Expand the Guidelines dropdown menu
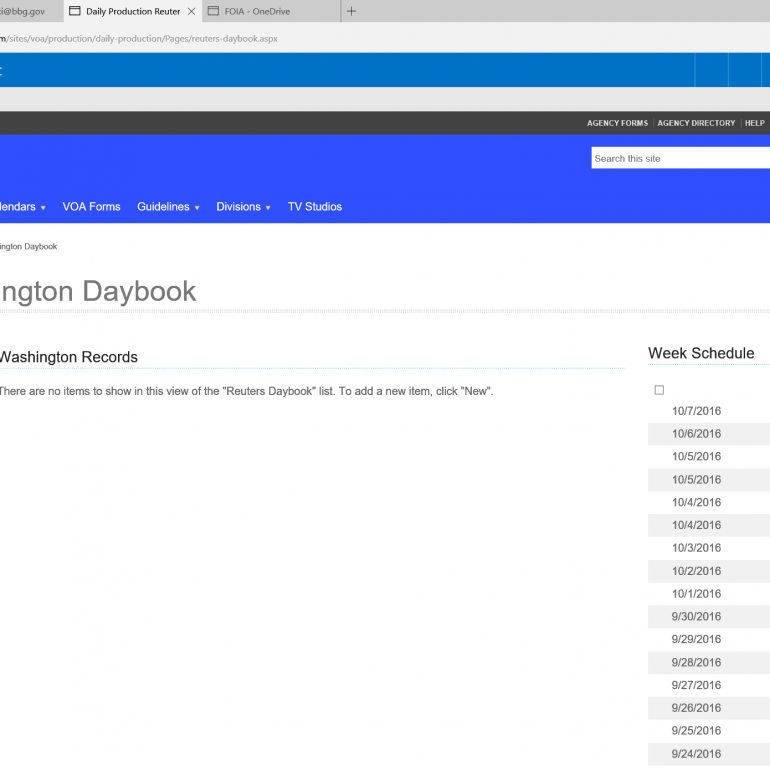 [x=168, y=207]
